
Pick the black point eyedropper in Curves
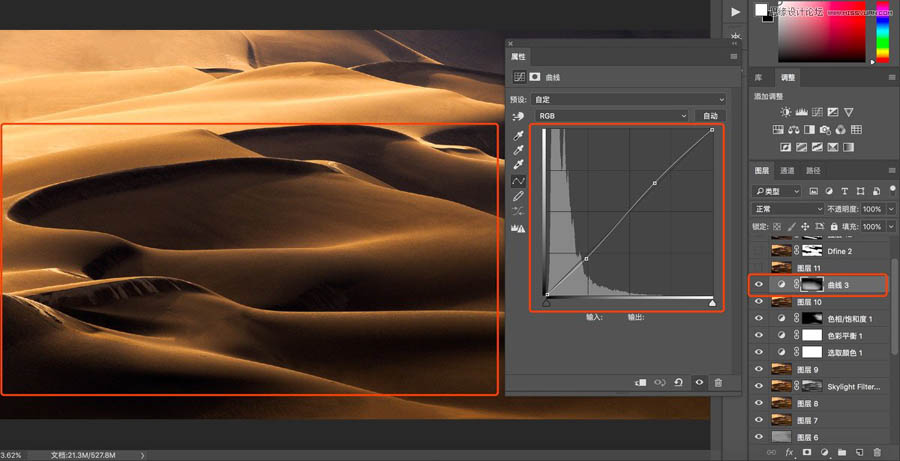(x=518, y=136)
